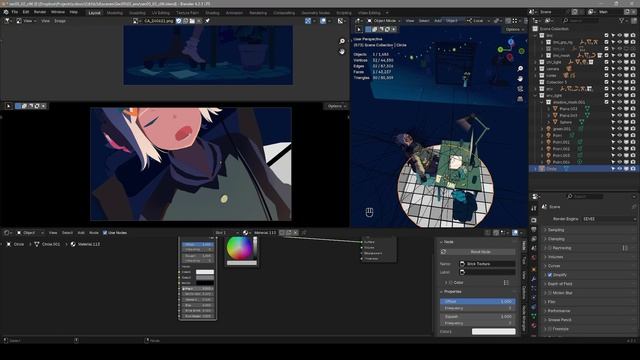This screenshot has width=640, height=360.
Task: Expand the Clamping panel
Action: coord(556,239)
